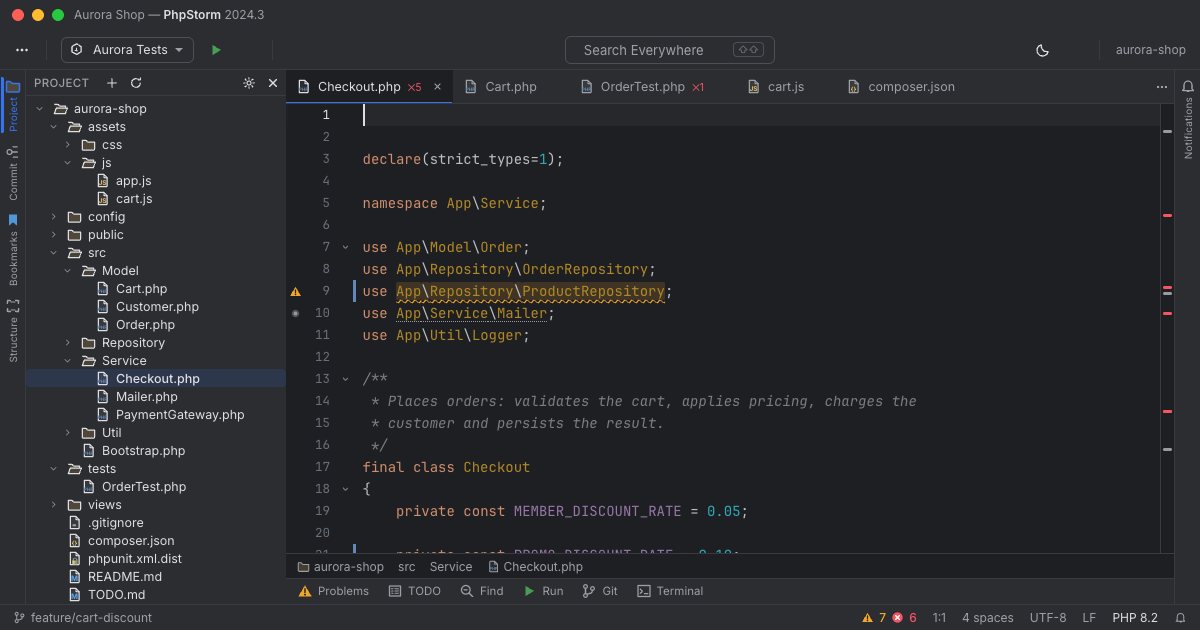Click gutter marker on line 10
Viewport: 1200px width, 630px height.
pos(295,313)
